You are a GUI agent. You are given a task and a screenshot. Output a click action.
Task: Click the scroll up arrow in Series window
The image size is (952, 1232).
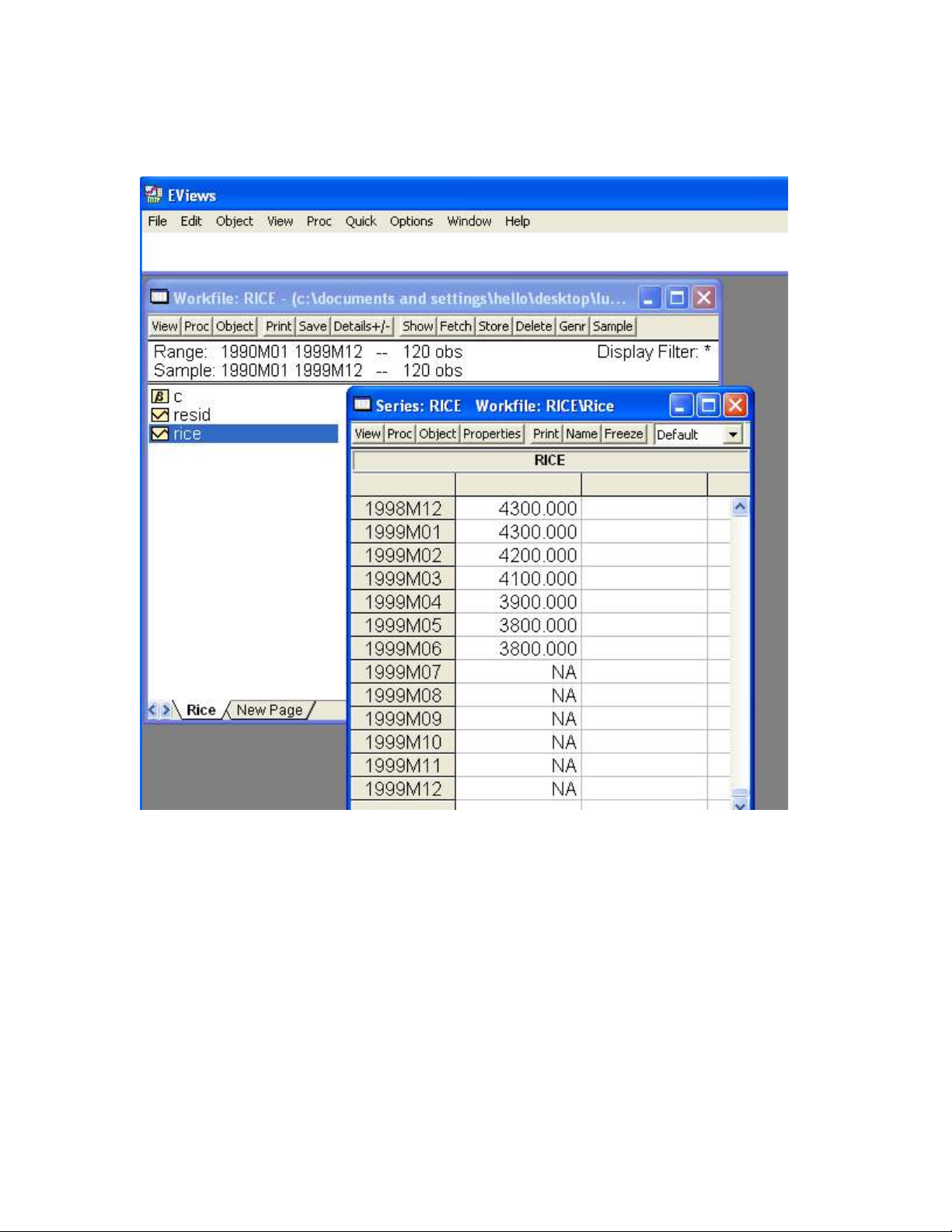click(740, 507)
